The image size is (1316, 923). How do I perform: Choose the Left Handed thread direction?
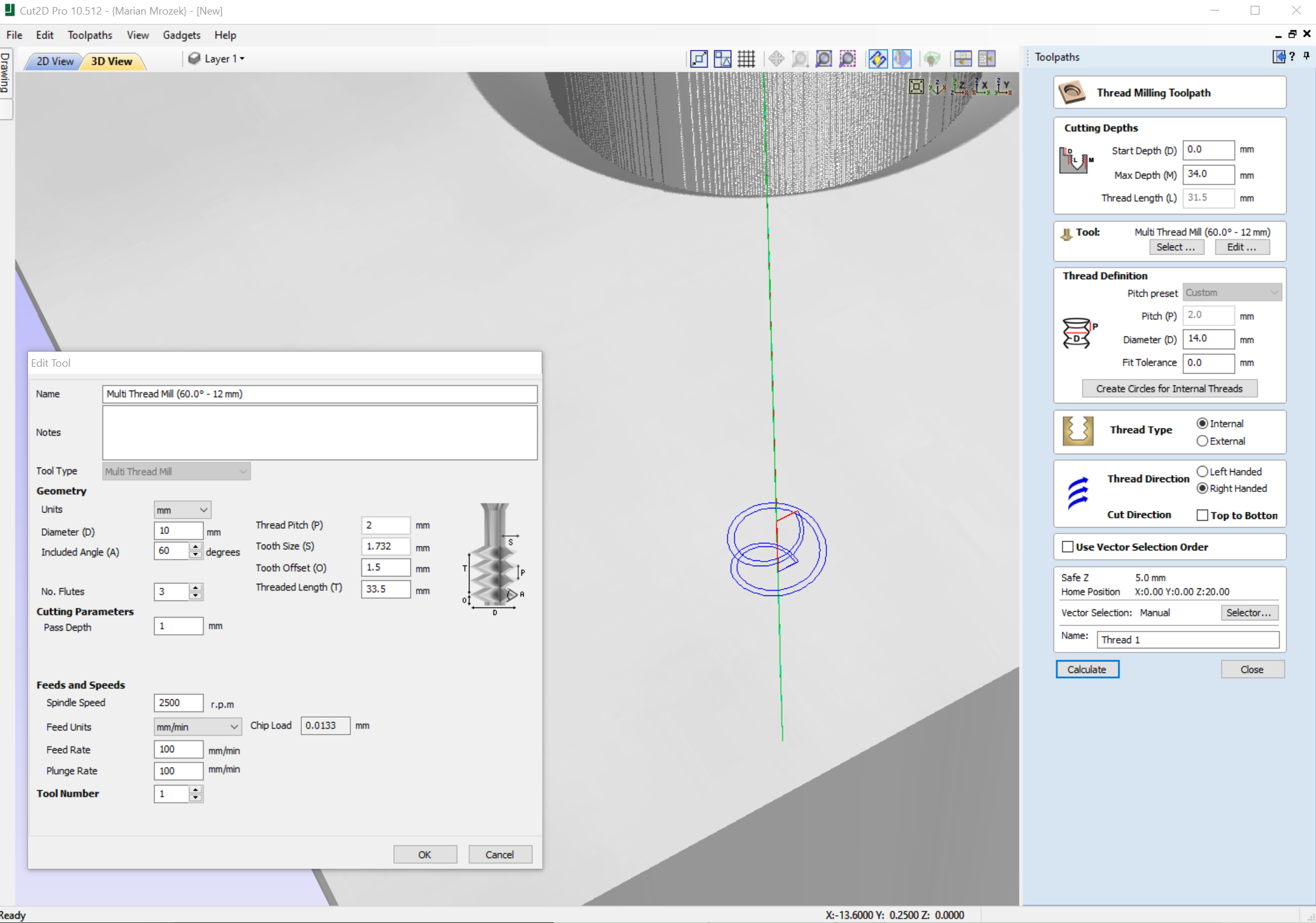click(x=1202, y=471)
